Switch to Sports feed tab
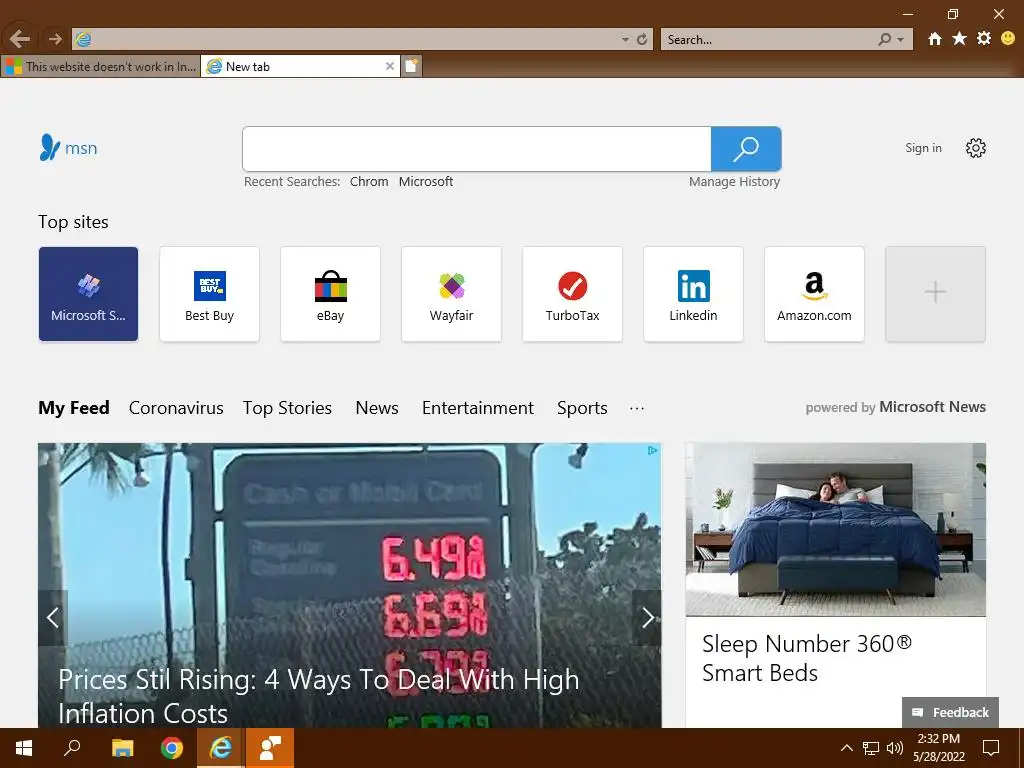This screenshot has height=768, width=1024. [582, 408]
